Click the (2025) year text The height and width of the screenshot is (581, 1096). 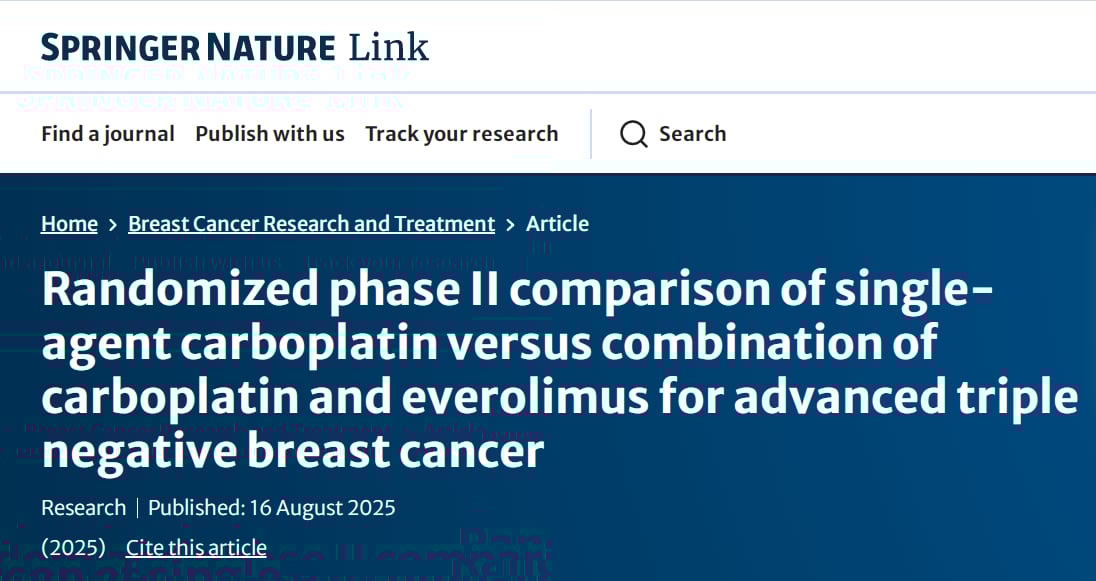[x=73, y=548]
